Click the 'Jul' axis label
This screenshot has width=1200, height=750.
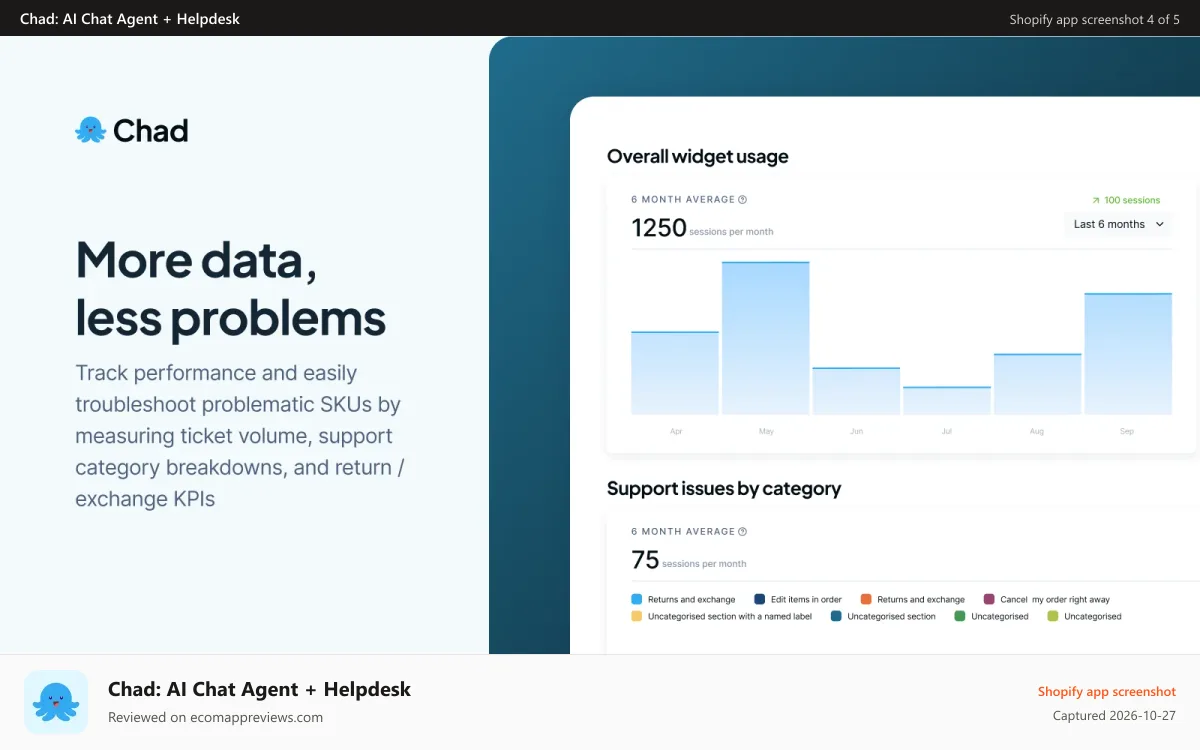947,431
